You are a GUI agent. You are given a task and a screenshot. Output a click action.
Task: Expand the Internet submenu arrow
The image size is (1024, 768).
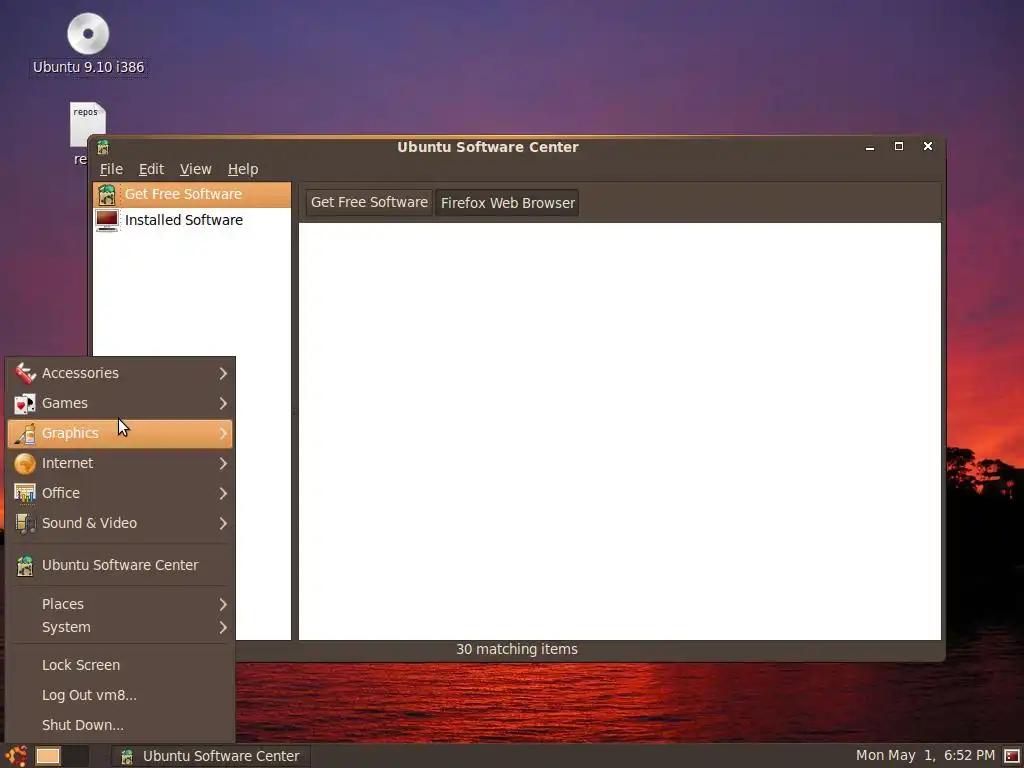223,463
